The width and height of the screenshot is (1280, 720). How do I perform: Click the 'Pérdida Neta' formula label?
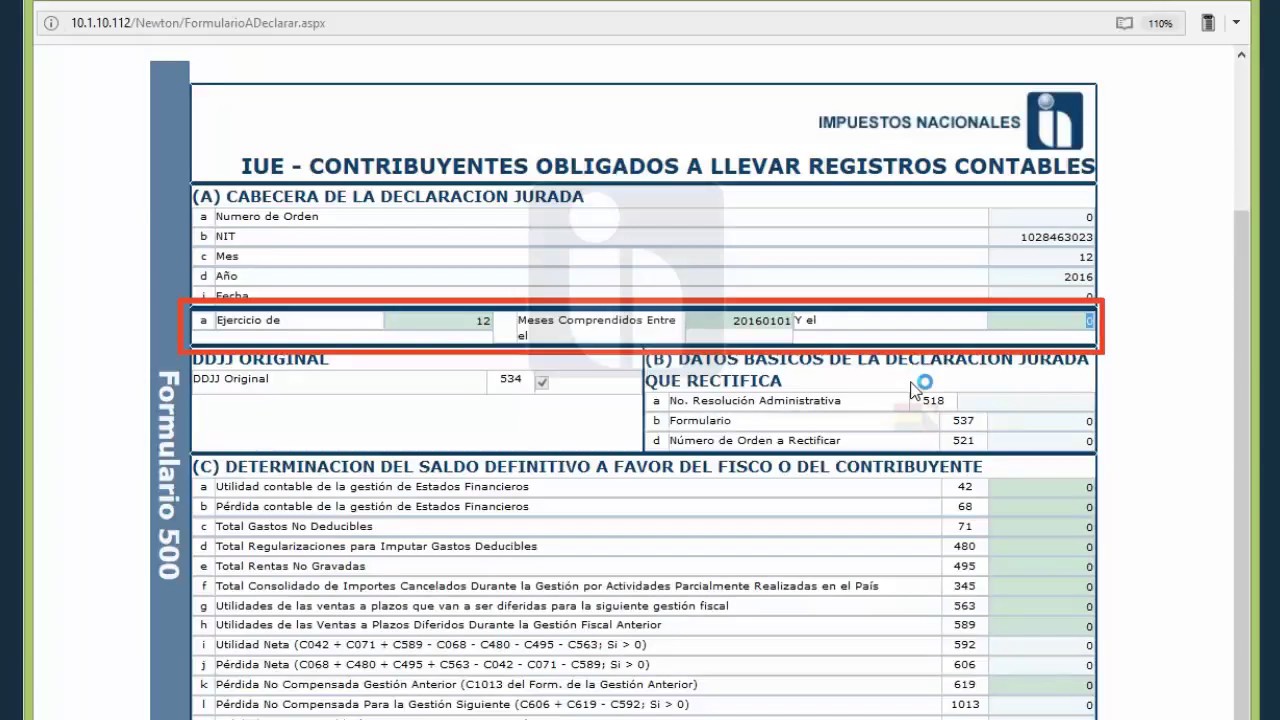tap(432, 665)
